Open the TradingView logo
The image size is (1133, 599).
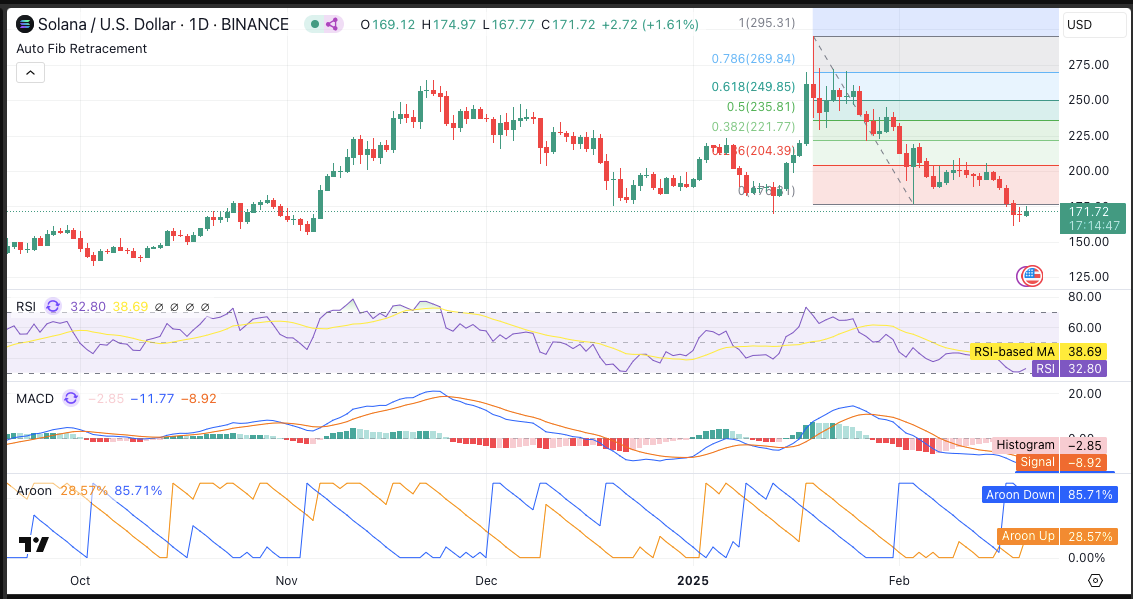(x=33, y=545)
